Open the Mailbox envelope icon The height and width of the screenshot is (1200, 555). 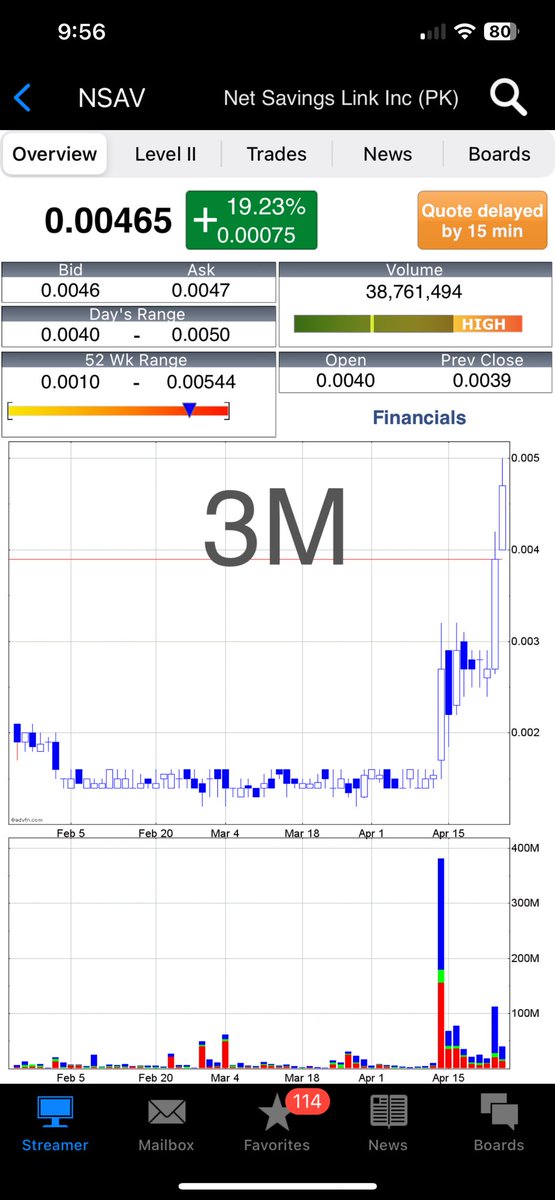pos(166,1112)
